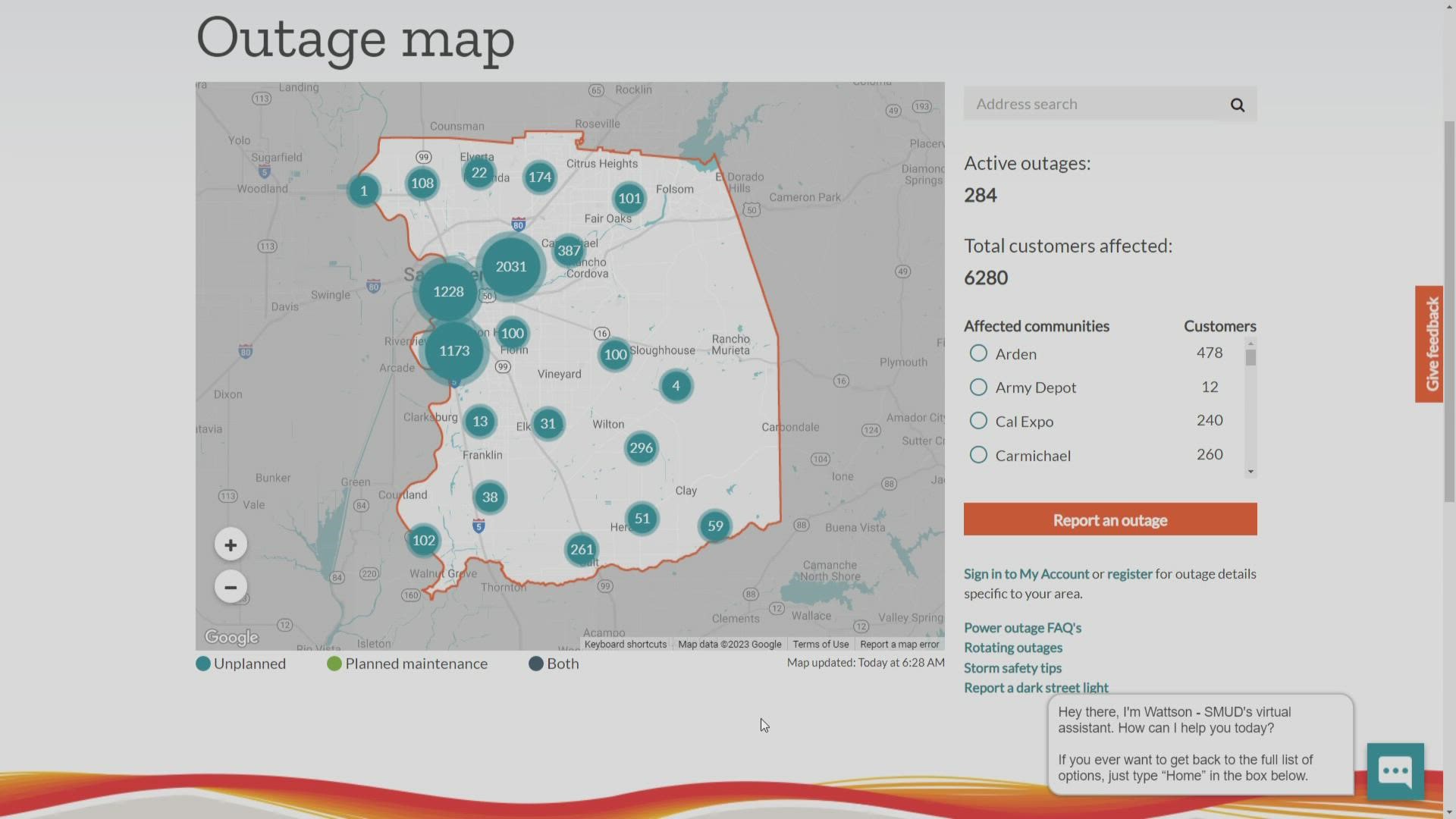Click the Carmichael customer count 260
This screenshot has width=1456, height=819.
point(1210,454)
